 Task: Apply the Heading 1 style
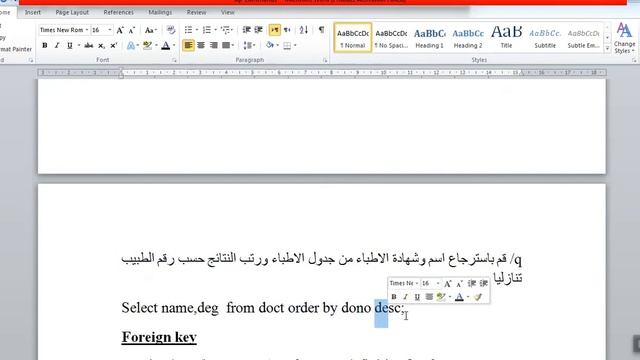click(x=429, y=38)
